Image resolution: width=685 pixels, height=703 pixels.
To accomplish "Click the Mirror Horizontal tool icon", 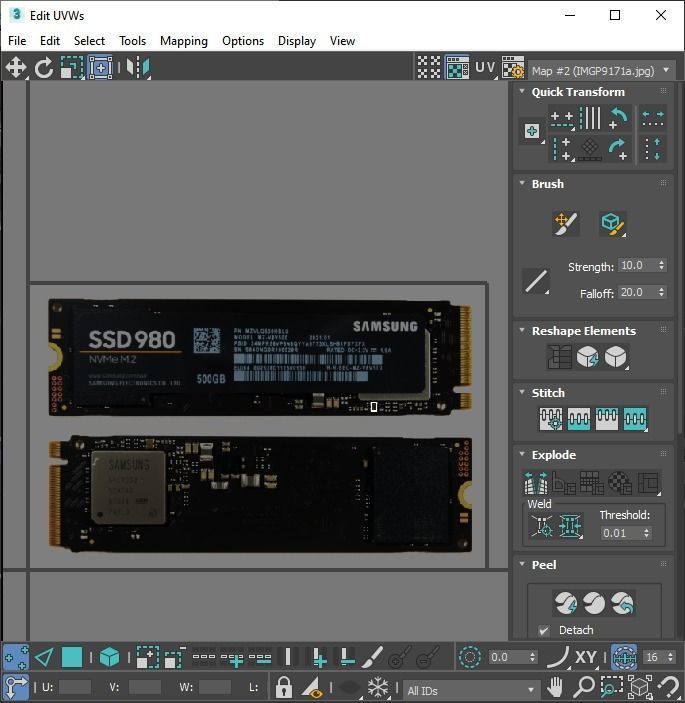I will (139, 68).
